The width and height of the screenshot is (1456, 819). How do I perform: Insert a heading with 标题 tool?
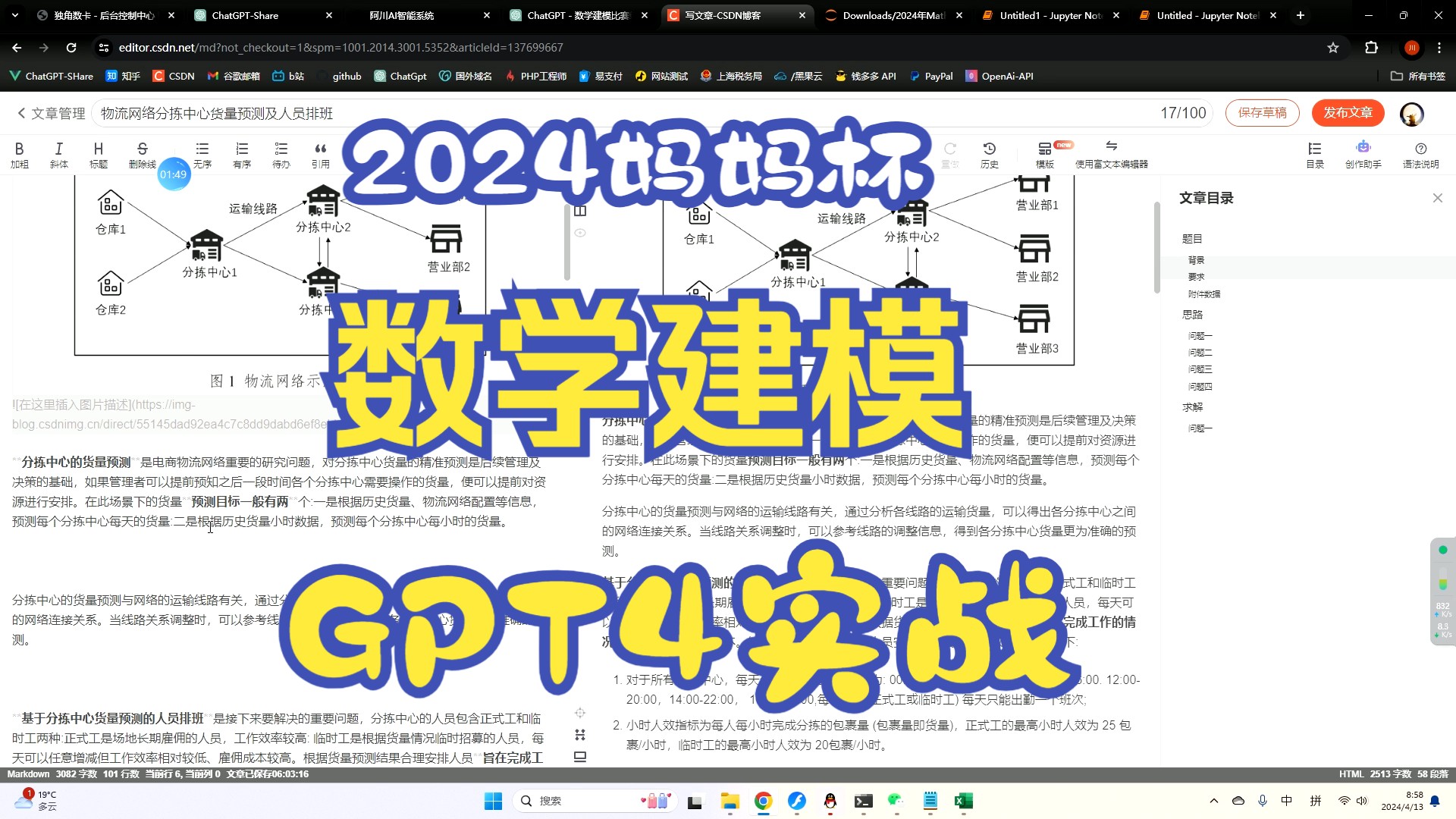click(99, 155)
